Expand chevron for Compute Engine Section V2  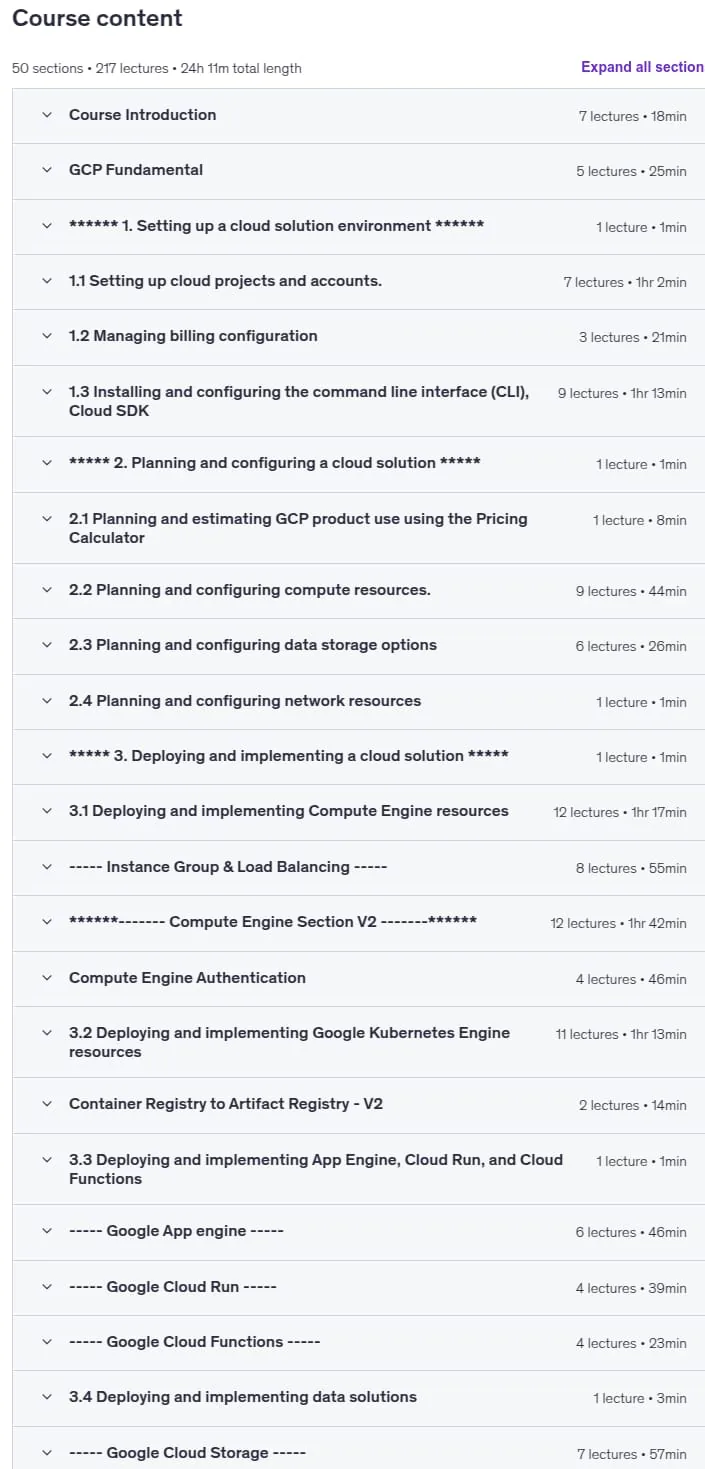click(46, 922)
